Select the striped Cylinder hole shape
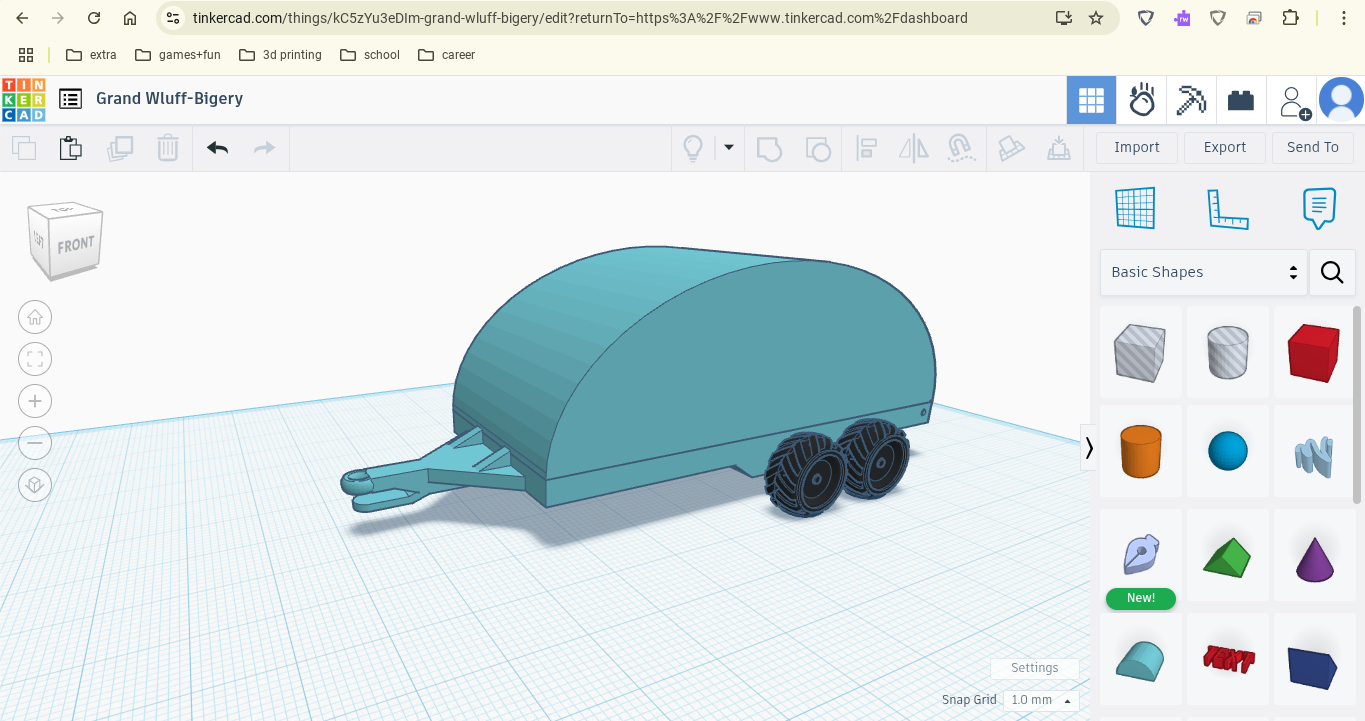This screenshot has height=721, width=1365. (x=1228, y=352)
